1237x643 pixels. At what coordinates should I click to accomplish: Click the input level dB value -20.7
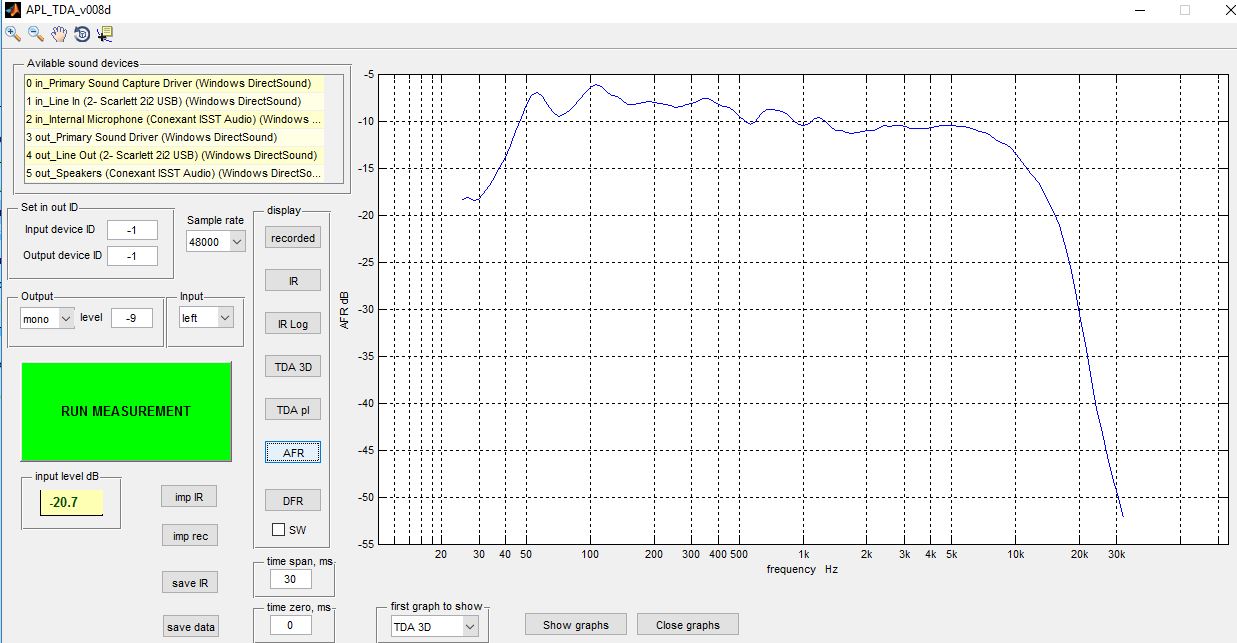[72, 503]
